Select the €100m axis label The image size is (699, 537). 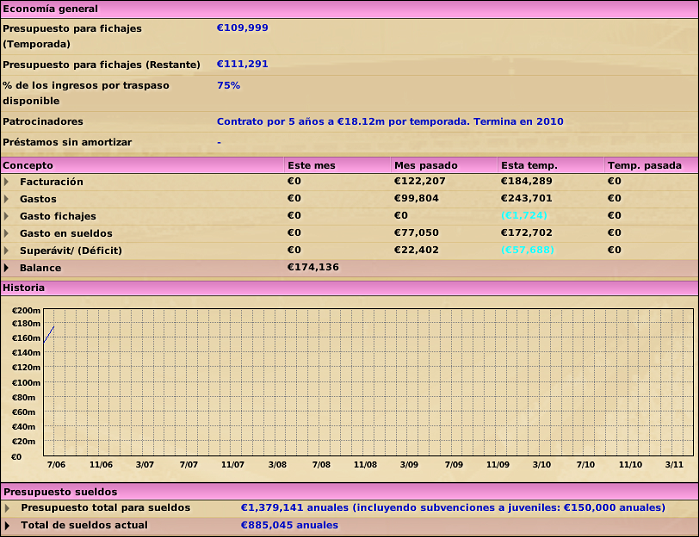(x=26, y=383)
